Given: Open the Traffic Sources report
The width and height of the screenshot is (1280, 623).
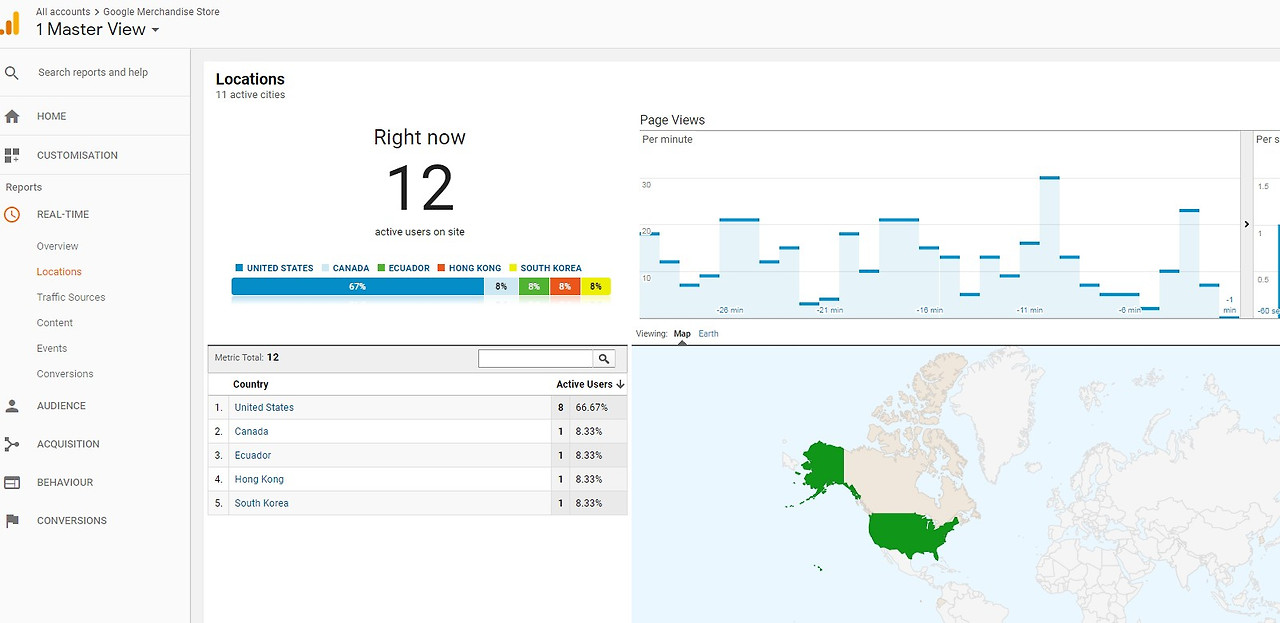Looking at the screenshot, I should click(x=71, y=297).
